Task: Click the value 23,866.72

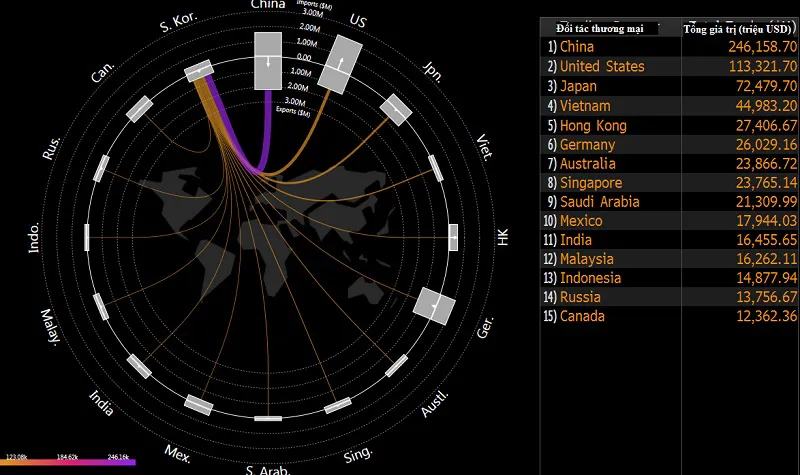Action: click(766, 164)
